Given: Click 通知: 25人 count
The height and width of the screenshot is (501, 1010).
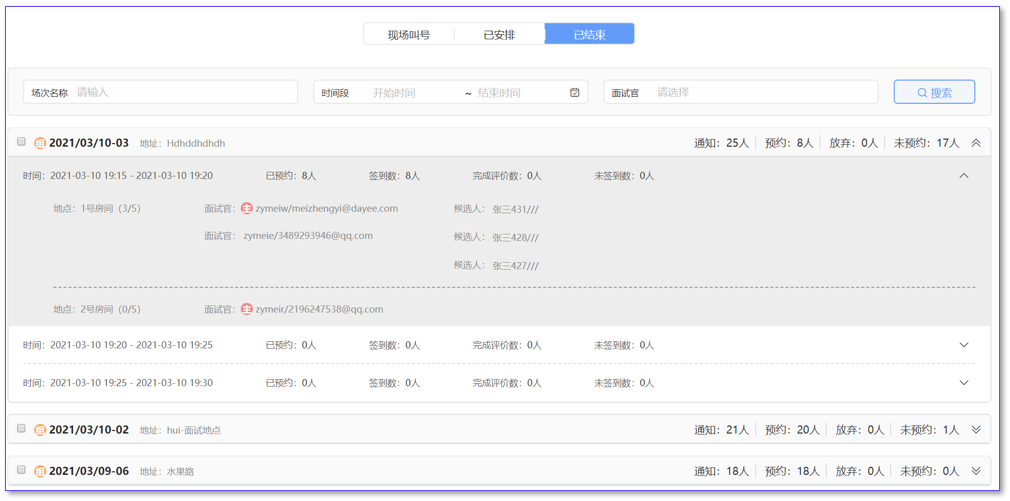Looking at the screenshot, I should (x=721, y=143).
